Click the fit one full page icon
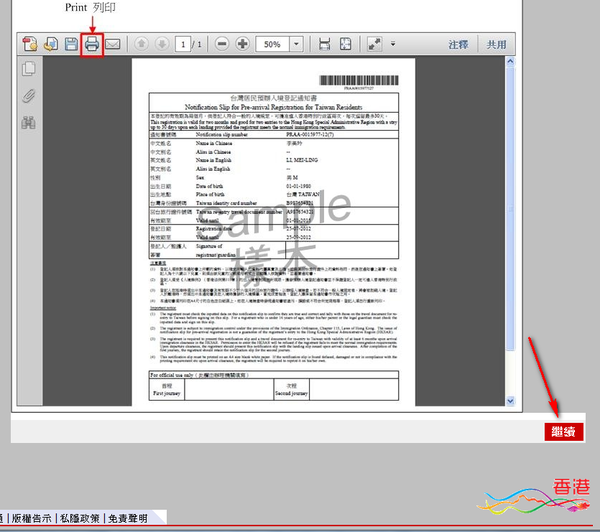 tap(345, 45)
